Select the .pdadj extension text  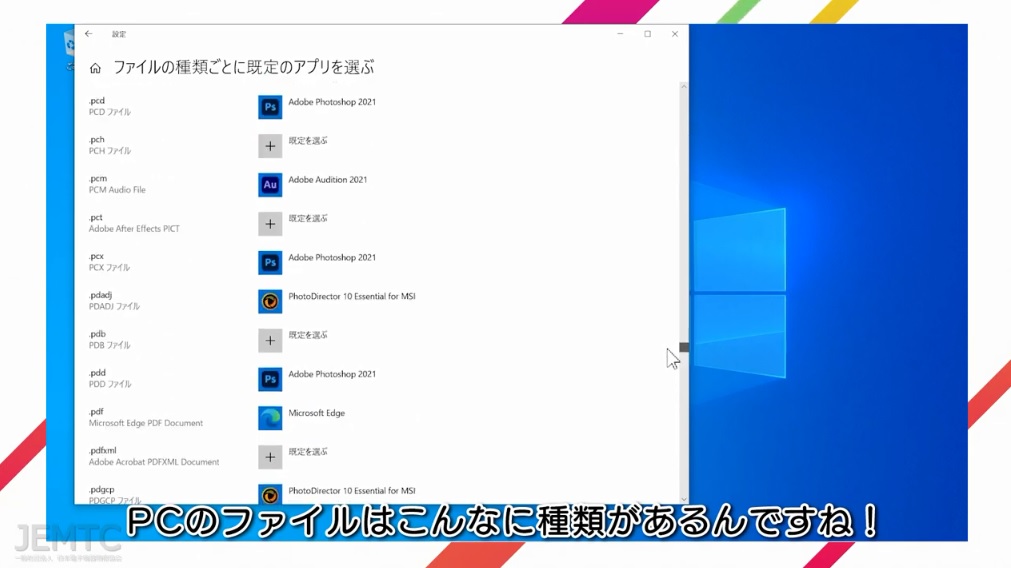[100, 295]
